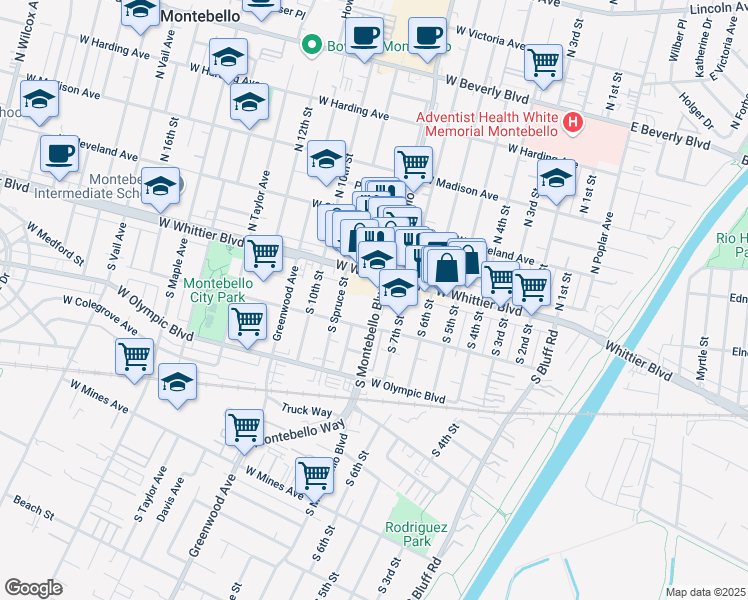Click the shopping cart marker on W Beverly Blvd near N 3rd St
The height and width of the screenshot is (600, 748).
[543, 67]
